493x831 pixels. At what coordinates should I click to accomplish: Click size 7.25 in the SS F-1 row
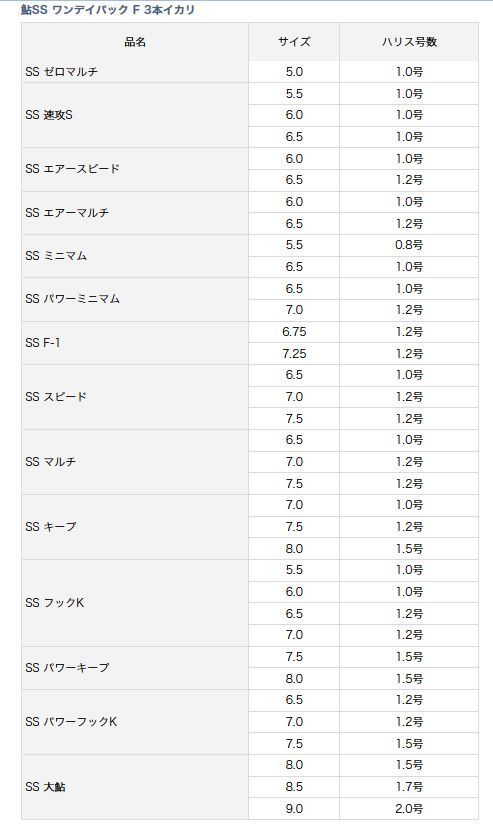(294, 353)
